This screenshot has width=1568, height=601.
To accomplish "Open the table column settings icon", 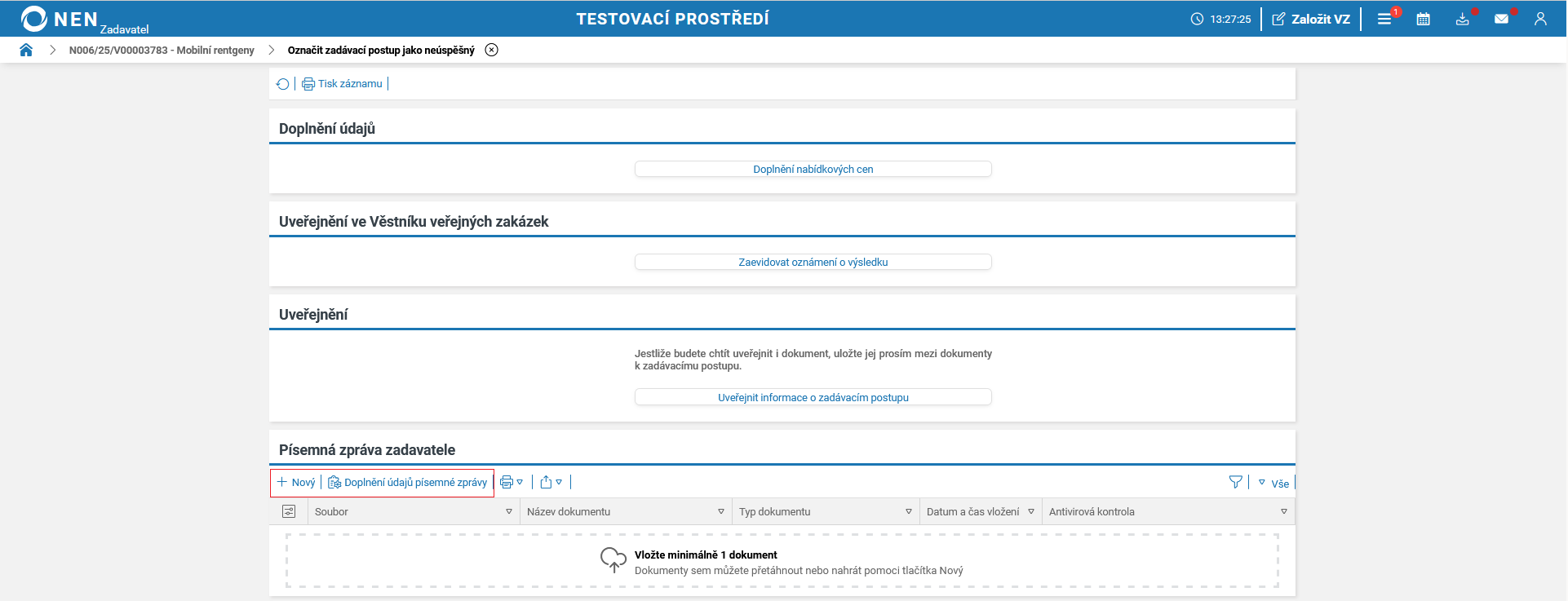I will coord(289,511).
